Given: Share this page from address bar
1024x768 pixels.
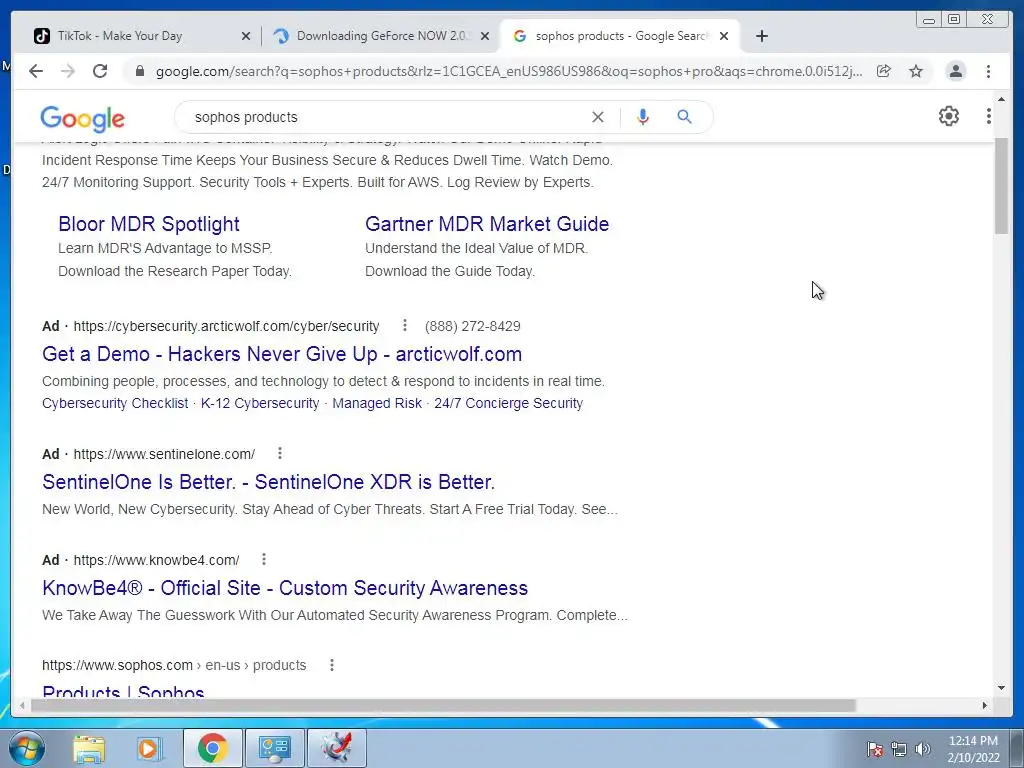Looking at the screenshot, I should pos(884,71).
